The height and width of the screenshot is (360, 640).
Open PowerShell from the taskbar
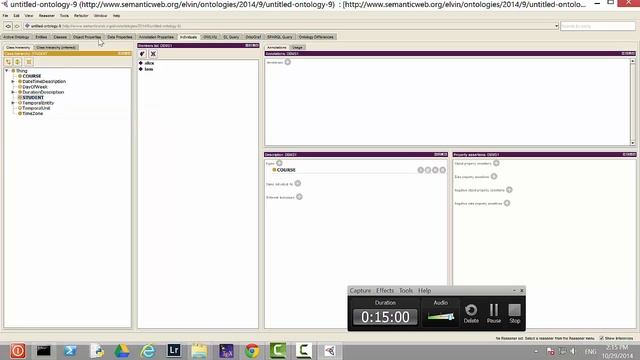point(70,351)
